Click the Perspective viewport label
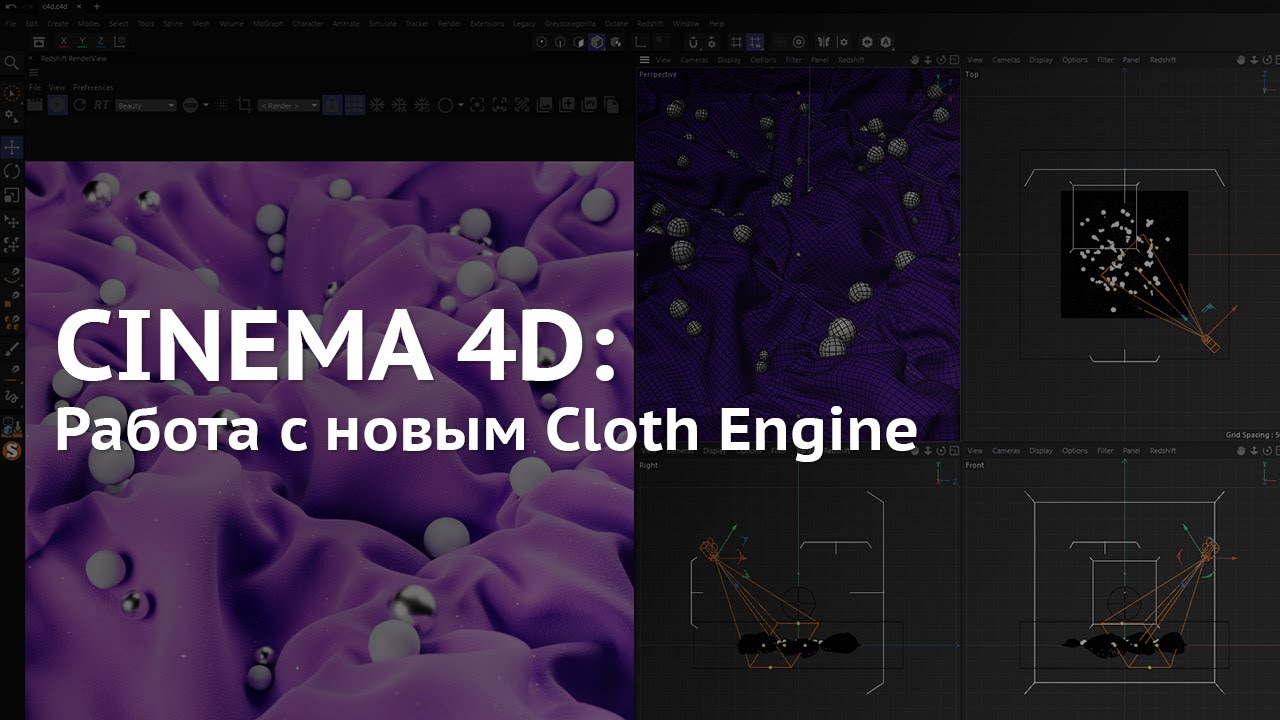This screenshot has width=1280, height=720. pyautogui.click(x=658, y=74)
